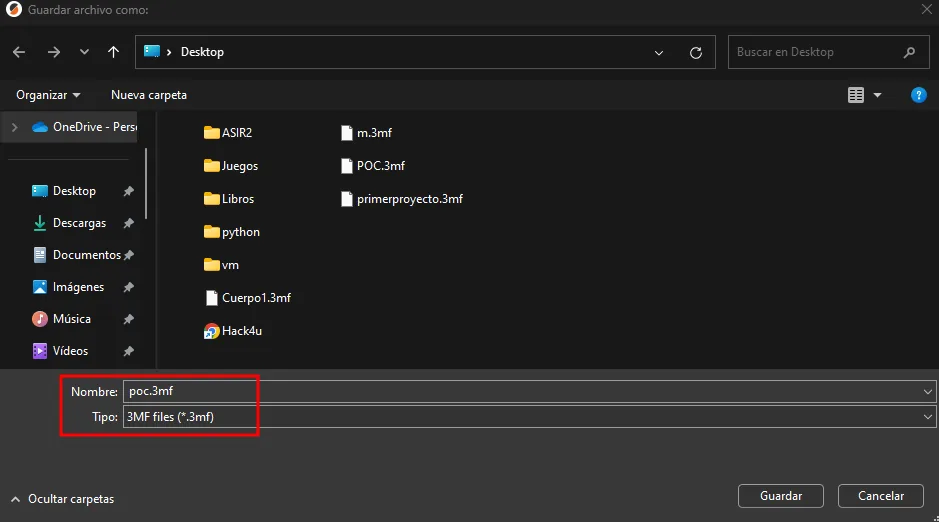Expand the OneDrive tree node

[x=14, y=127]
